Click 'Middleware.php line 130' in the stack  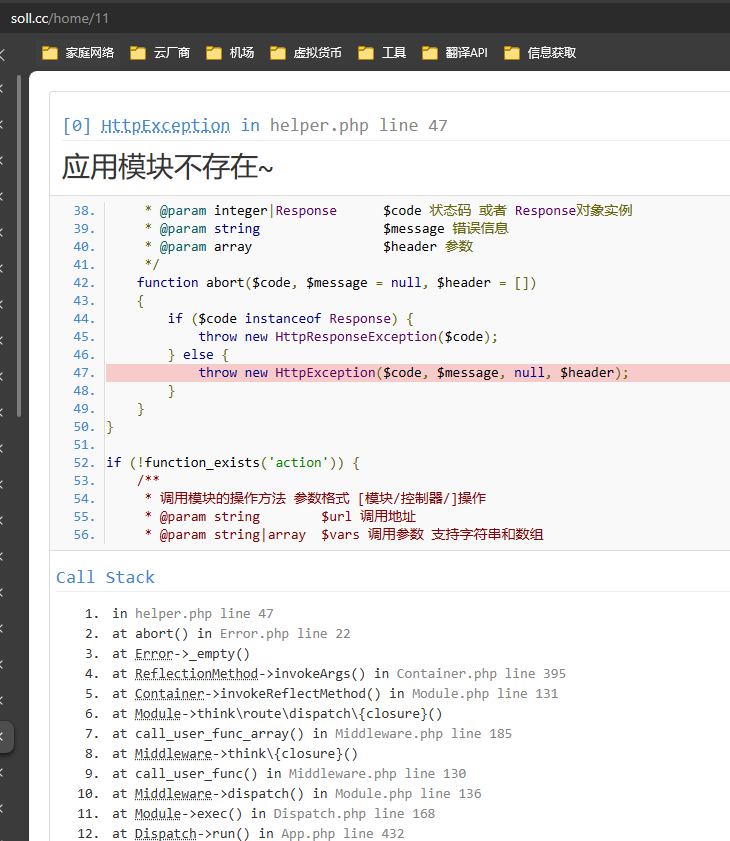377,773
